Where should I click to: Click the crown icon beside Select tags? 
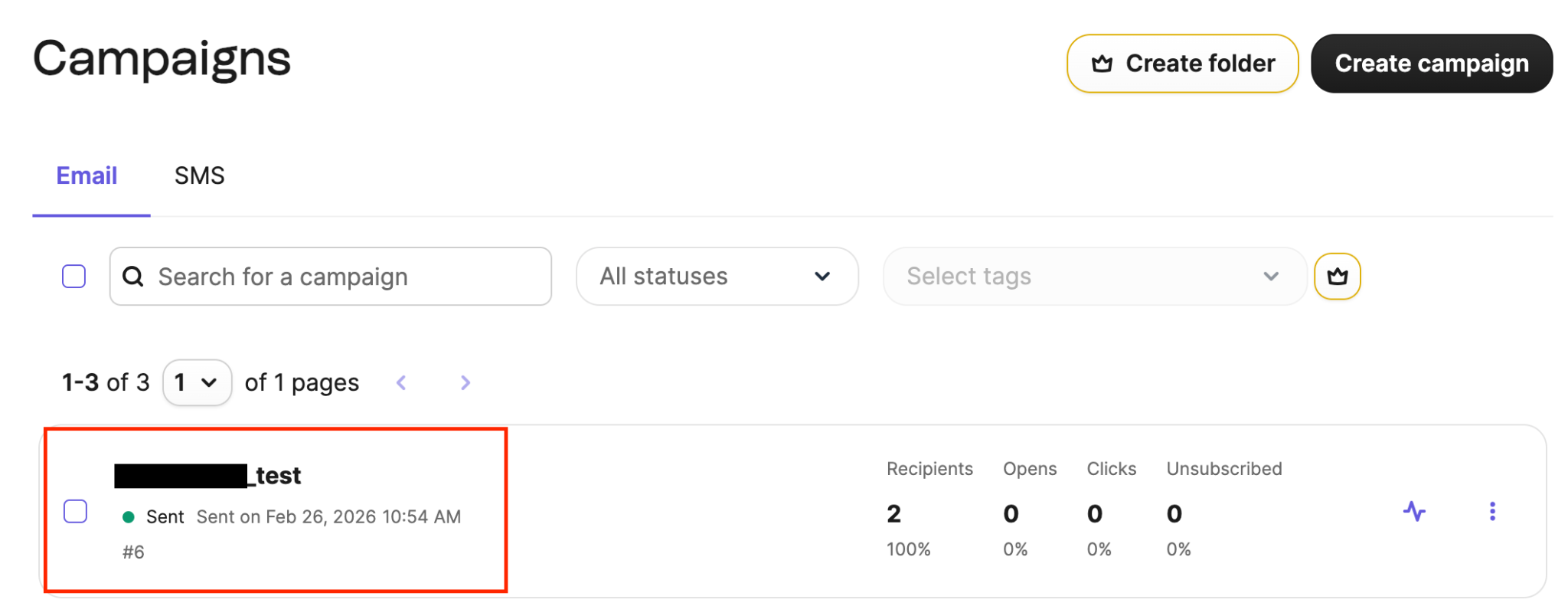coord(1337,276)
